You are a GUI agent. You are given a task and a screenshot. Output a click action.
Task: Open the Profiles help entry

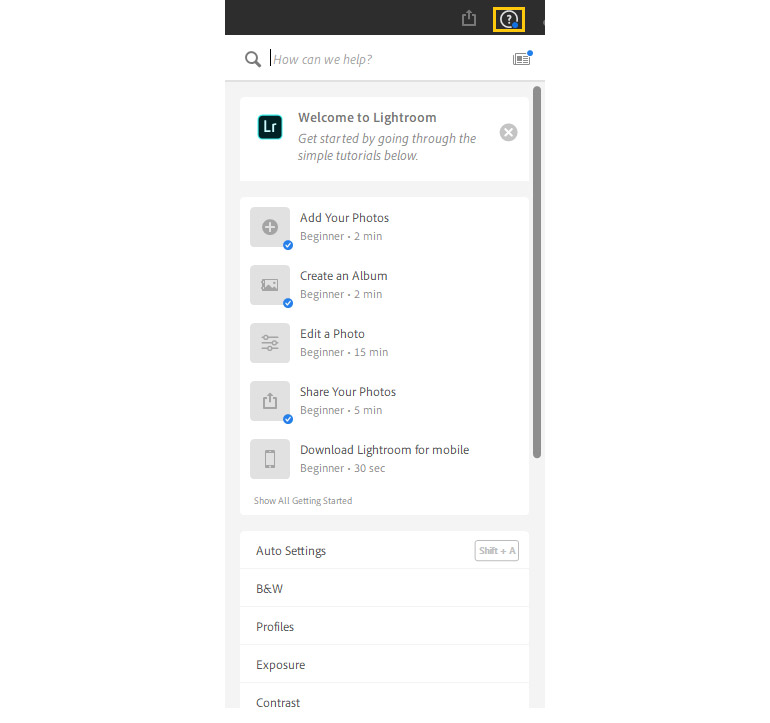275,627
